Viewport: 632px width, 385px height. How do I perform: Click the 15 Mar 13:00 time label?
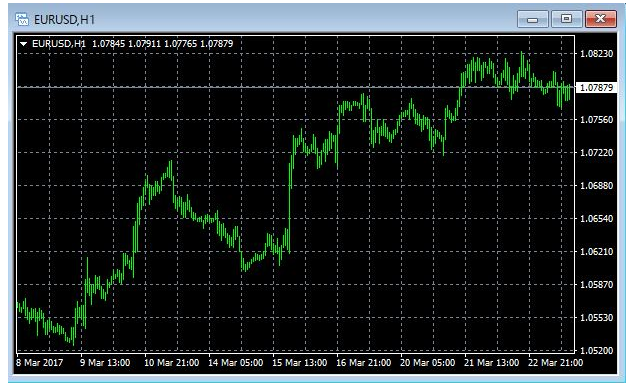[299, 363]
